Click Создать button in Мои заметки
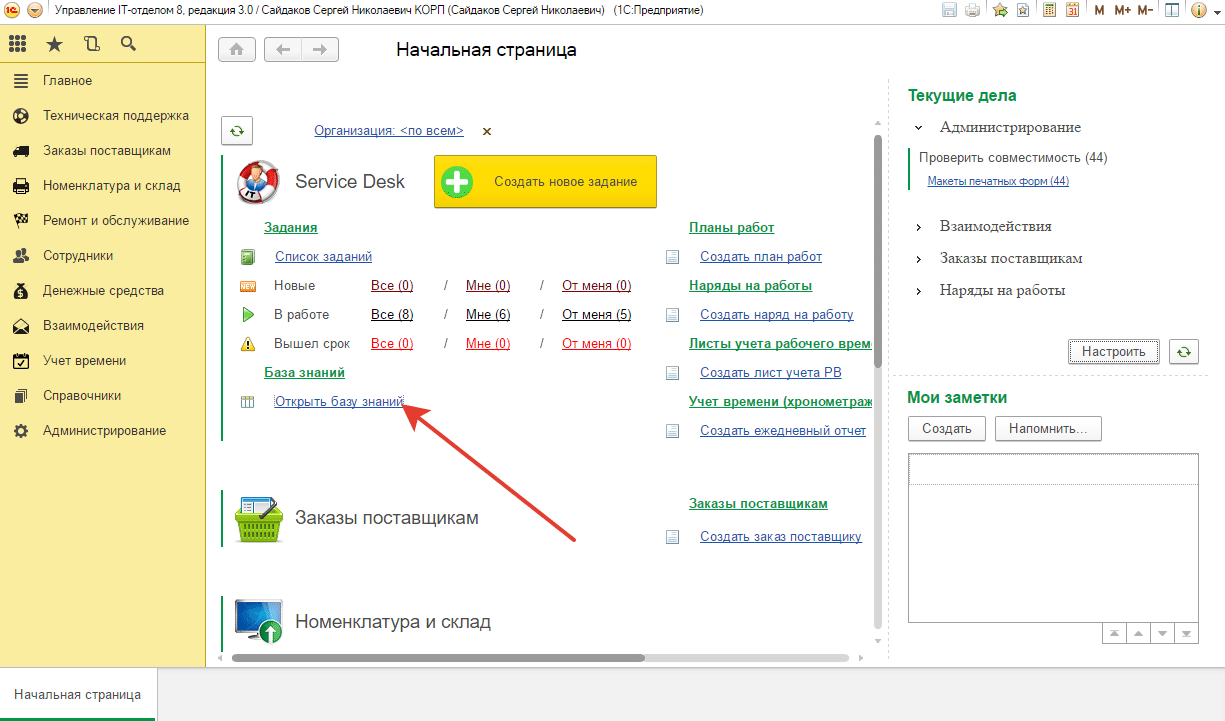 947,429
